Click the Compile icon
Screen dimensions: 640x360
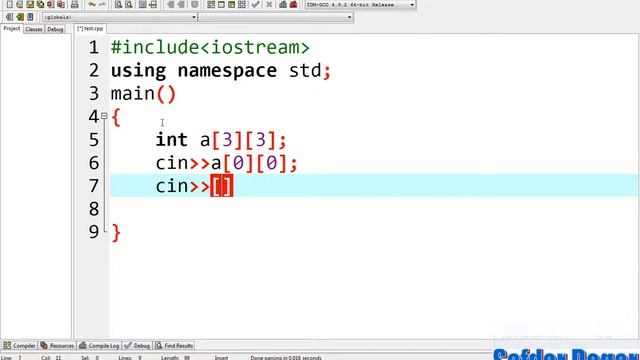click(x=211, y=4)
